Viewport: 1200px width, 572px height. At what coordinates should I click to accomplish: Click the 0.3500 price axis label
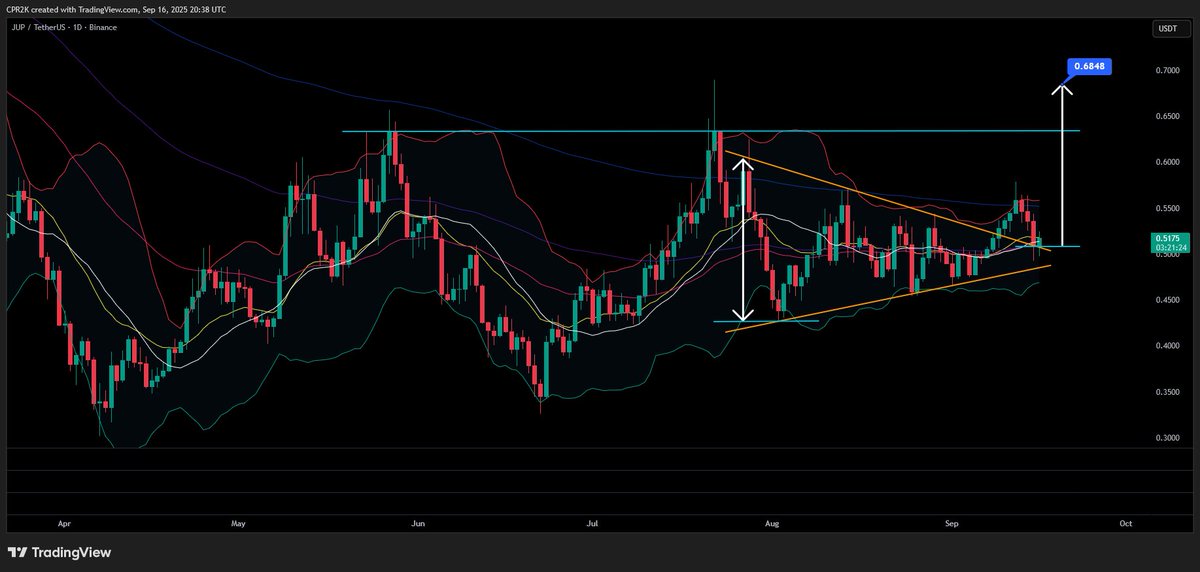(1167, 393)
